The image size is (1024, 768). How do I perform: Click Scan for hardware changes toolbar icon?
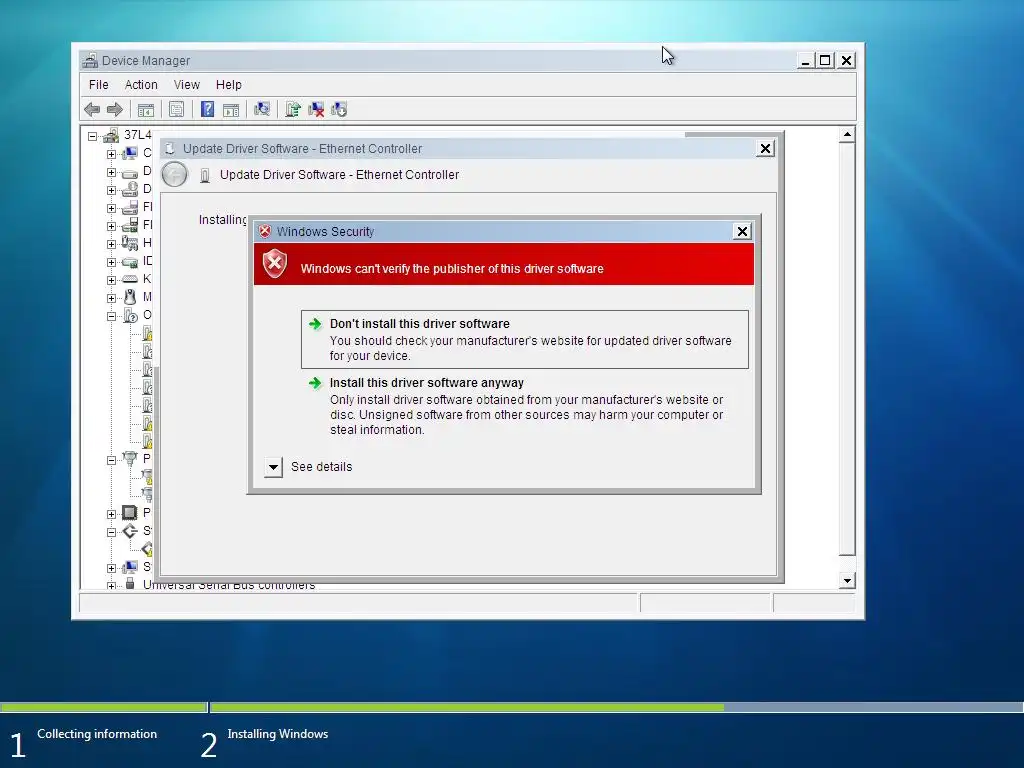pyautogui.click(x=262, y=109)
